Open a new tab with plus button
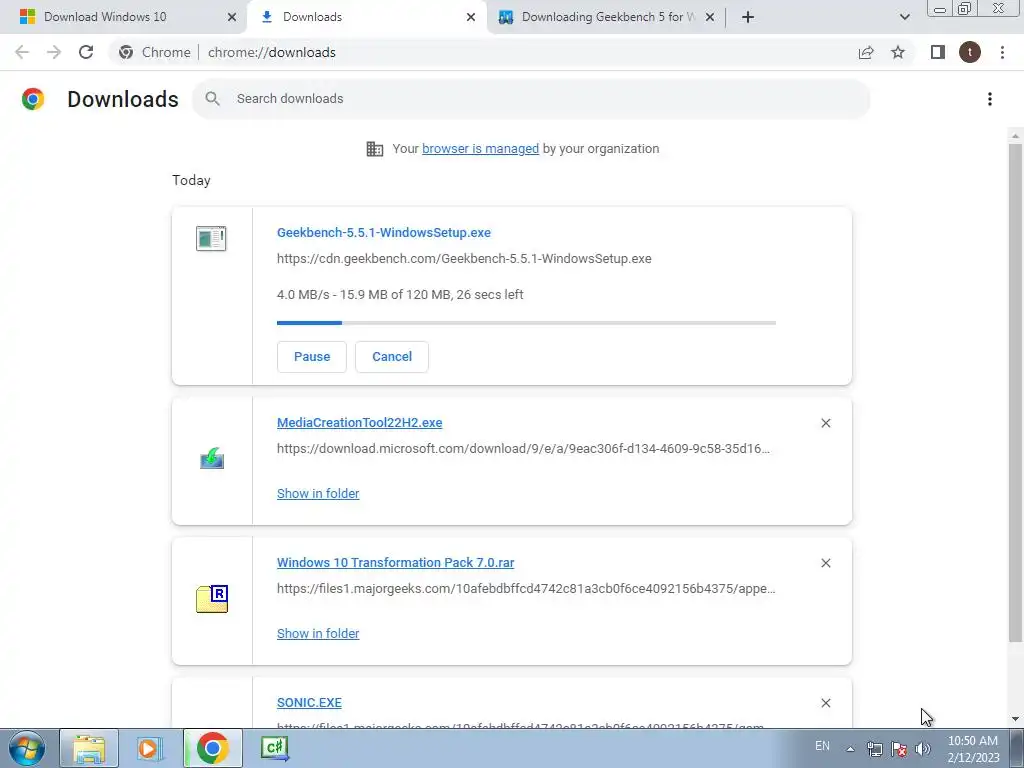1024x768 pixels. coord(748,17)
